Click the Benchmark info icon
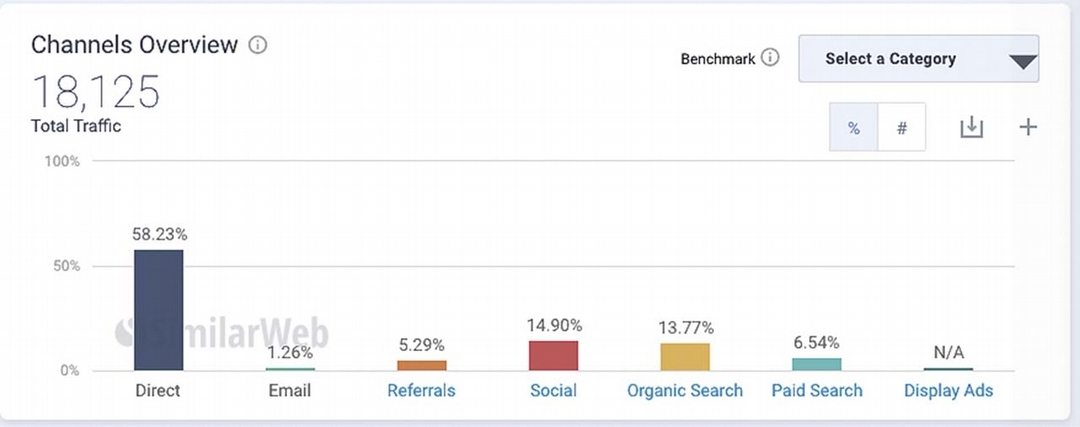Image resolution: width=1080 pixels, height=427 pixels. (770, 58)
